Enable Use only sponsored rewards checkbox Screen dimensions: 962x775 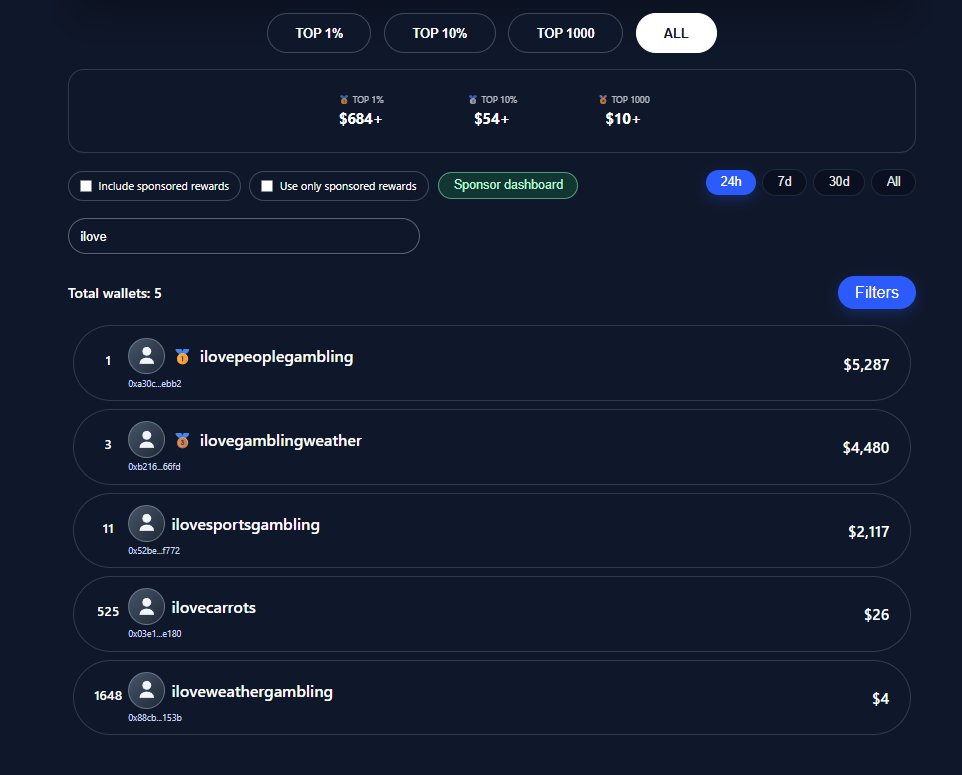pyautogui.click(x=267, y=186)
